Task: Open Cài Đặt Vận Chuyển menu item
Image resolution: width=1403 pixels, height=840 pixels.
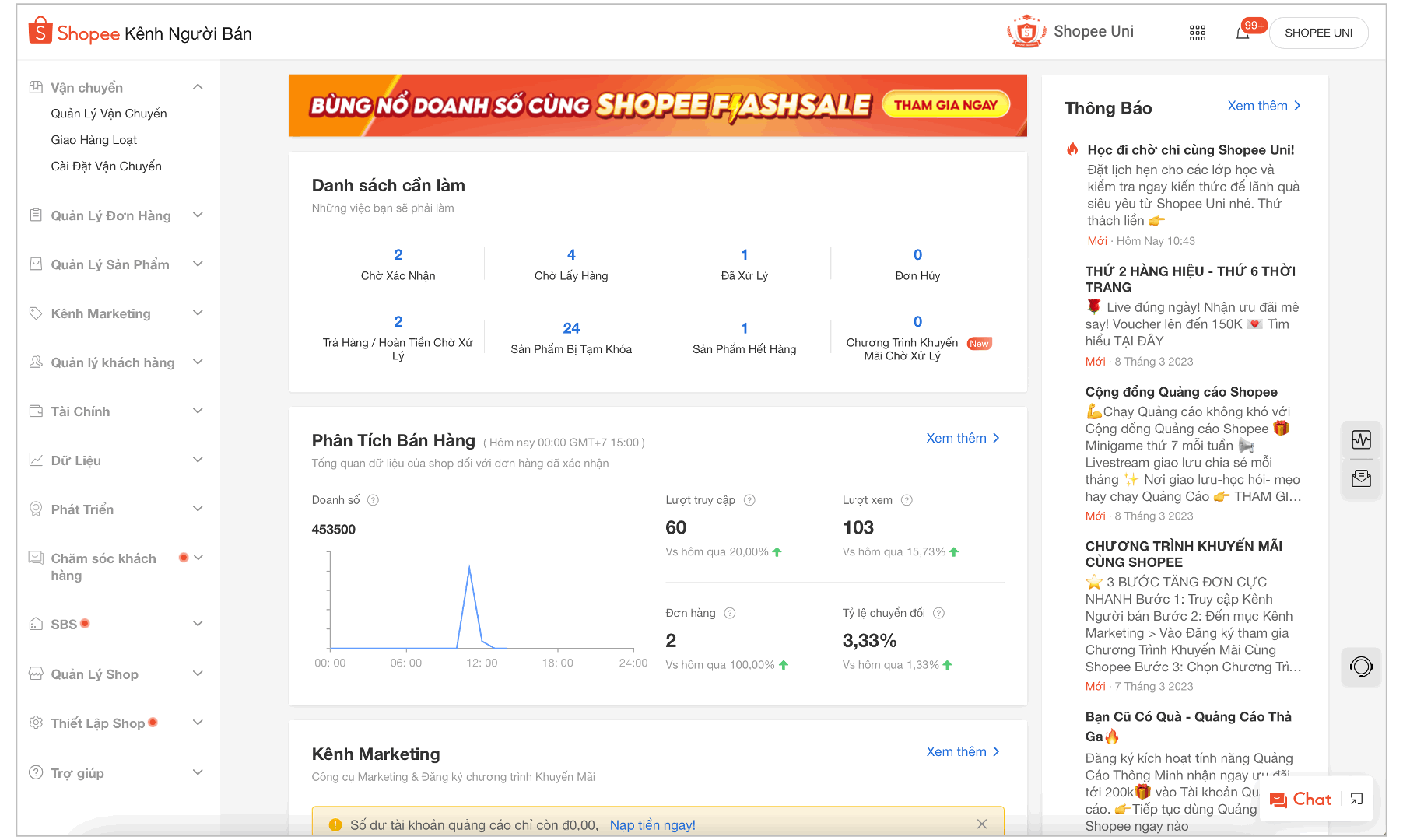Action: pos(107,166)
